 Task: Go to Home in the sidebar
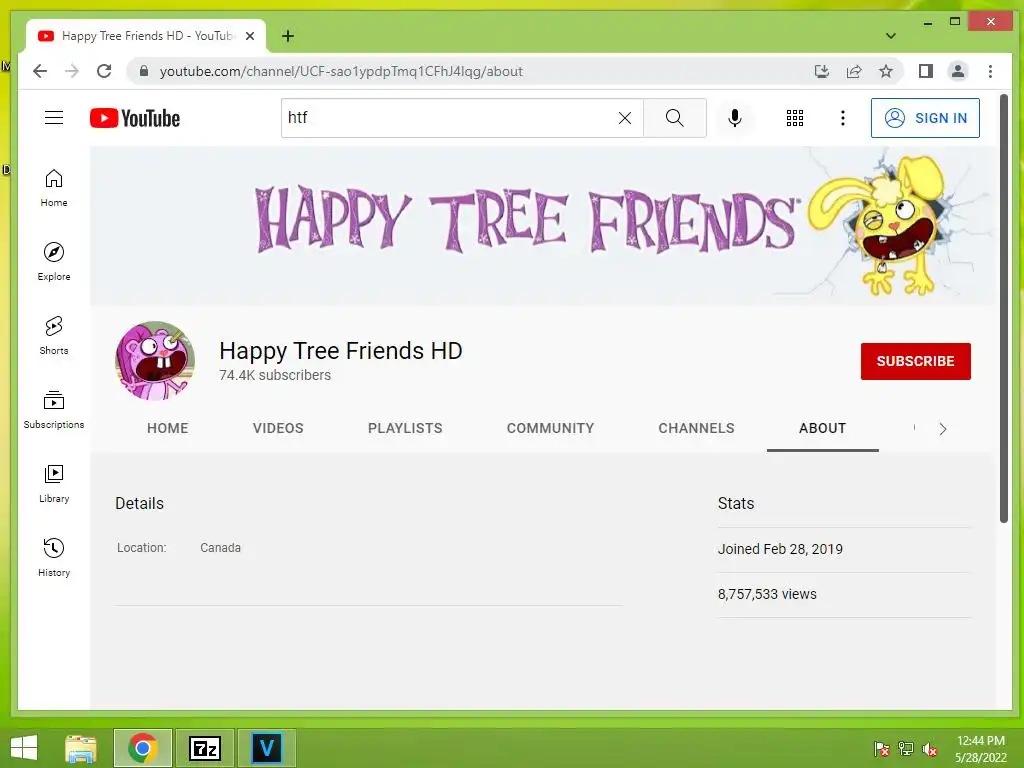pyautogui.click(x=54, y=188)
